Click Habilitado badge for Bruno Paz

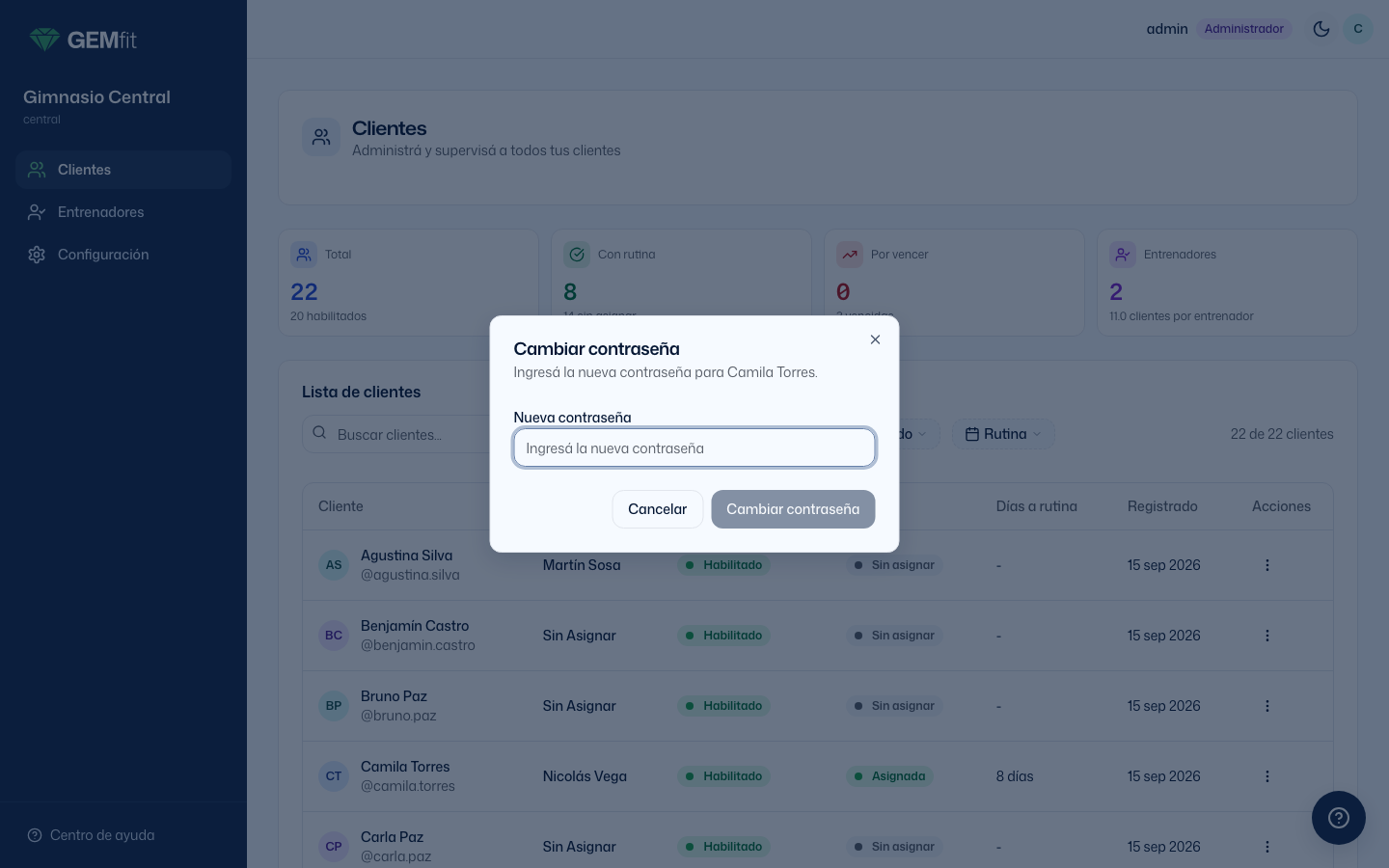(723, 706)
